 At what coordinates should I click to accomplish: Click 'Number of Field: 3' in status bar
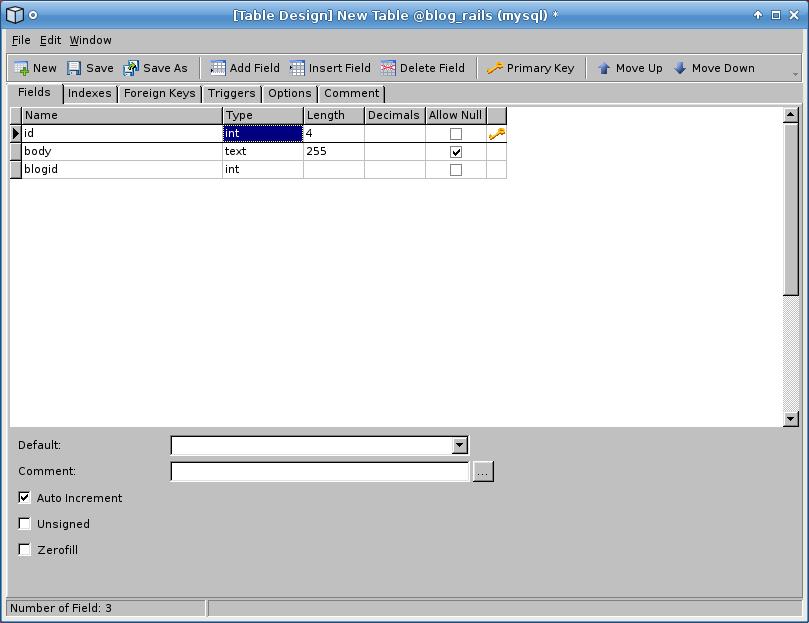coord(61,608)
